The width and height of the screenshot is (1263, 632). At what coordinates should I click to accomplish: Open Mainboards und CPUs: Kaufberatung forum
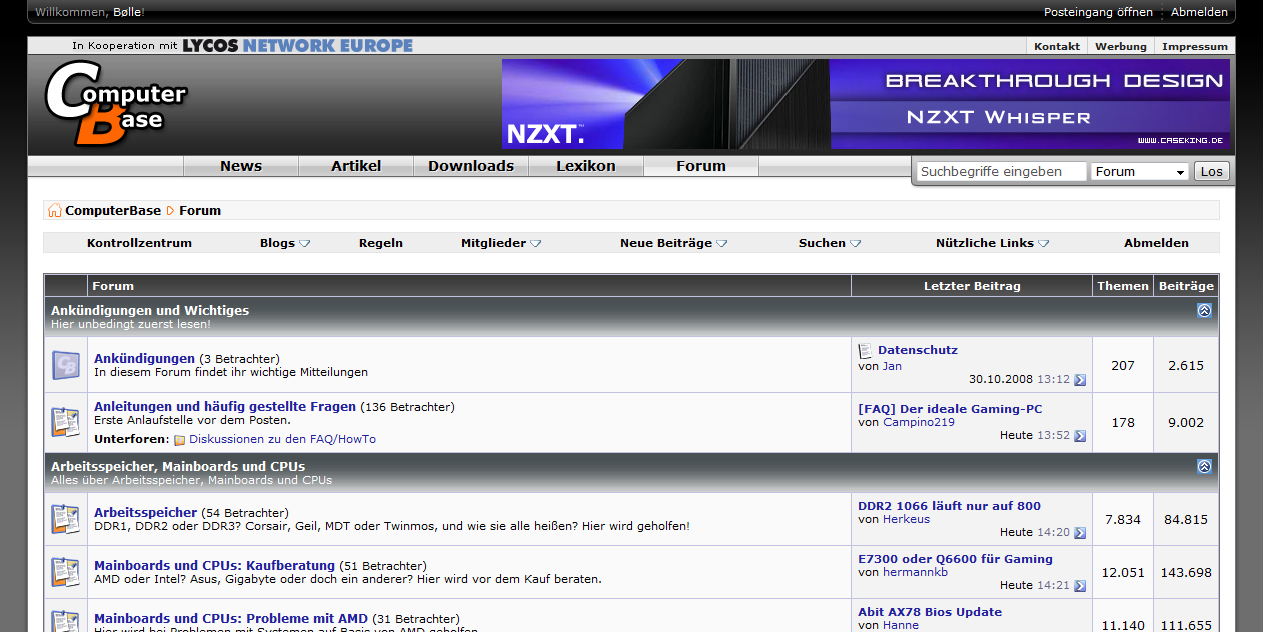point(215,566)
